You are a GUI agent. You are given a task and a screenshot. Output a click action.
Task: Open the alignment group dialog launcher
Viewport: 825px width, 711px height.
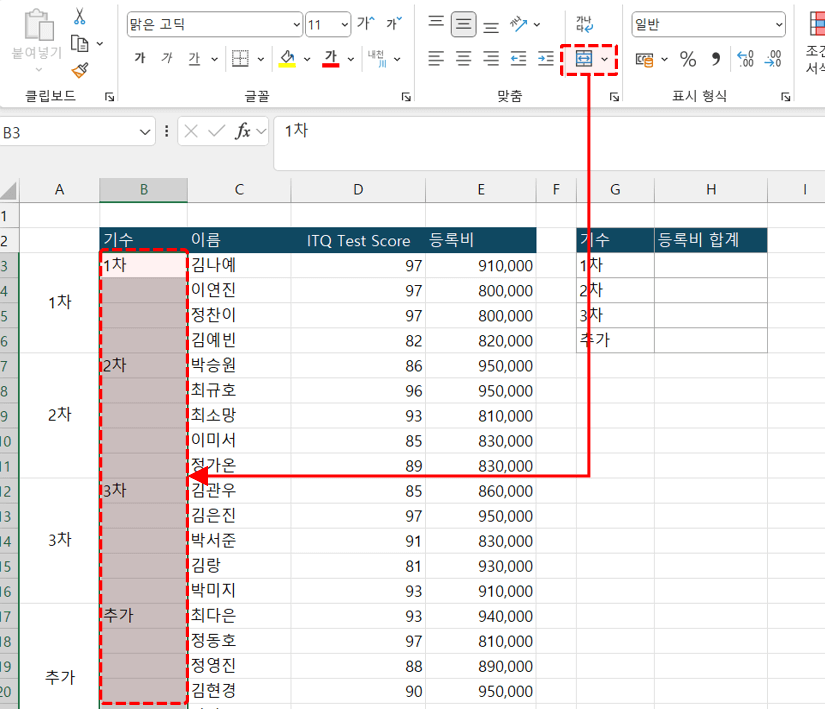[613, 97]
